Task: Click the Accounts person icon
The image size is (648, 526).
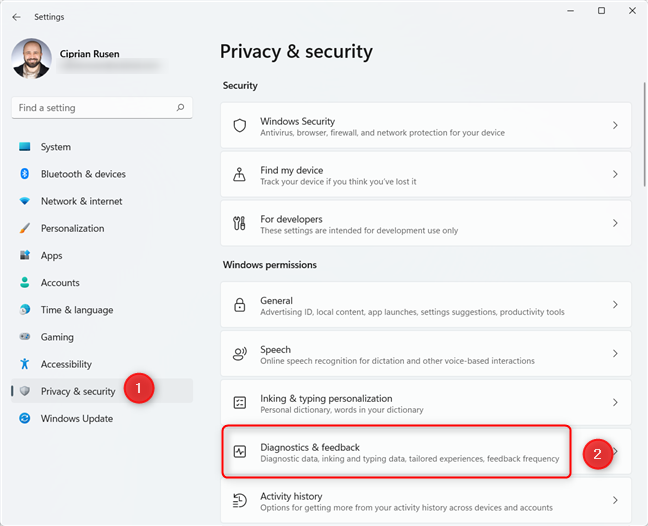Action: click(x=24, y=283)
